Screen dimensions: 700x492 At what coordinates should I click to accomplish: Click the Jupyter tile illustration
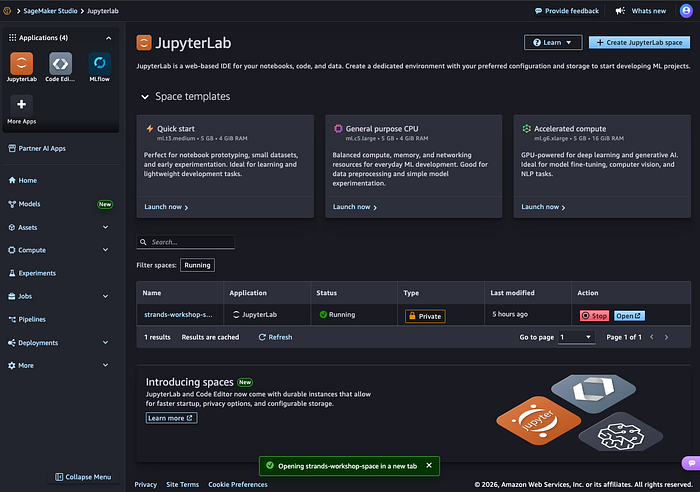pos(538,421)
